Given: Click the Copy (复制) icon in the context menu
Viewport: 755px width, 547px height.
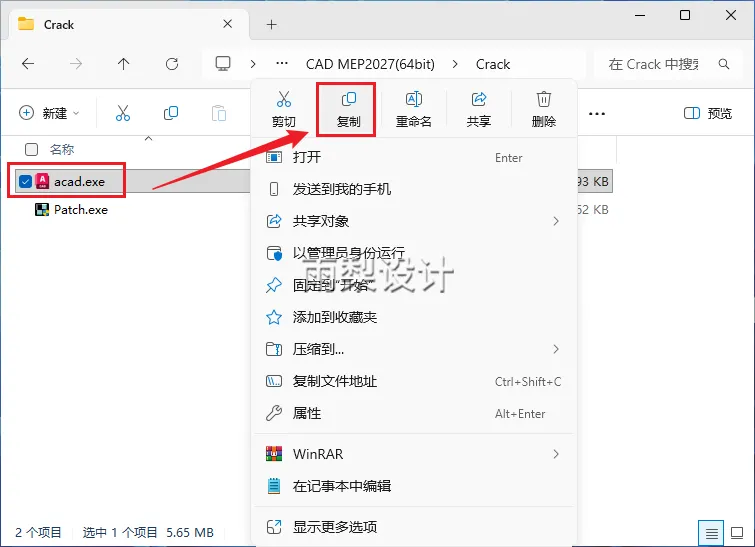Looking at the screenshot, I should point(348,99).
